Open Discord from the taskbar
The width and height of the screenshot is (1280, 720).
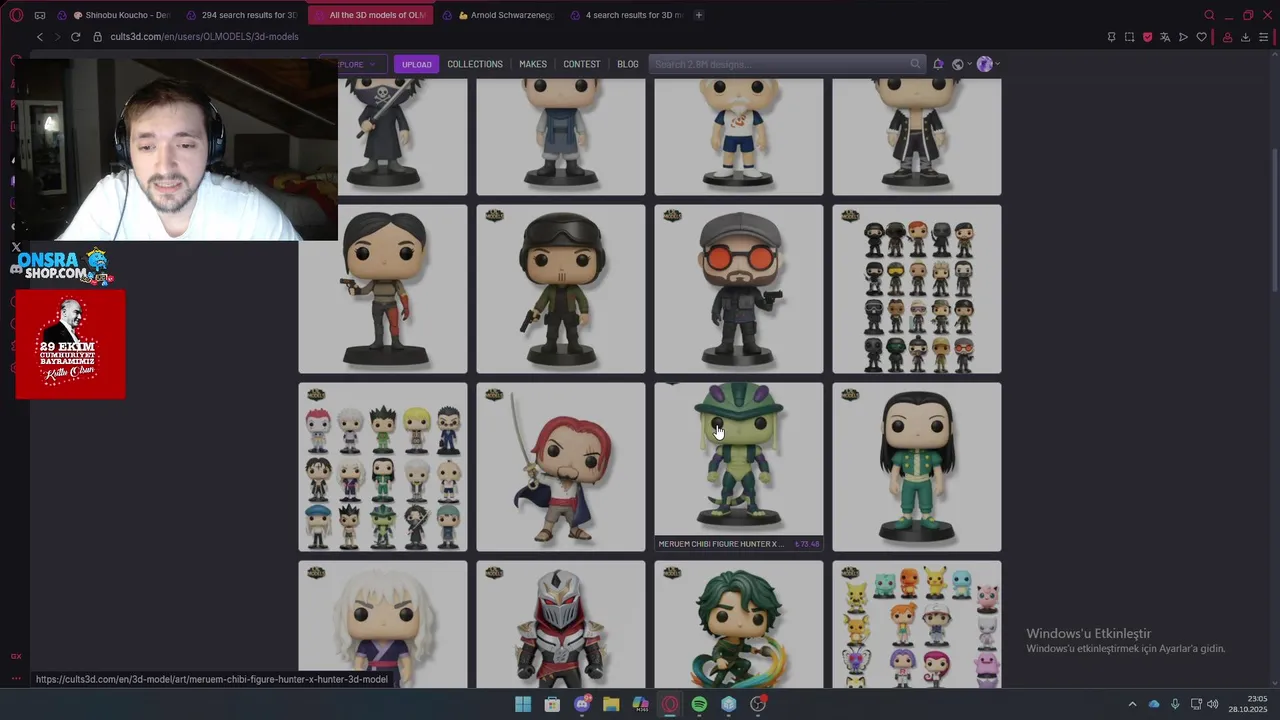click(x=582, y=704)
